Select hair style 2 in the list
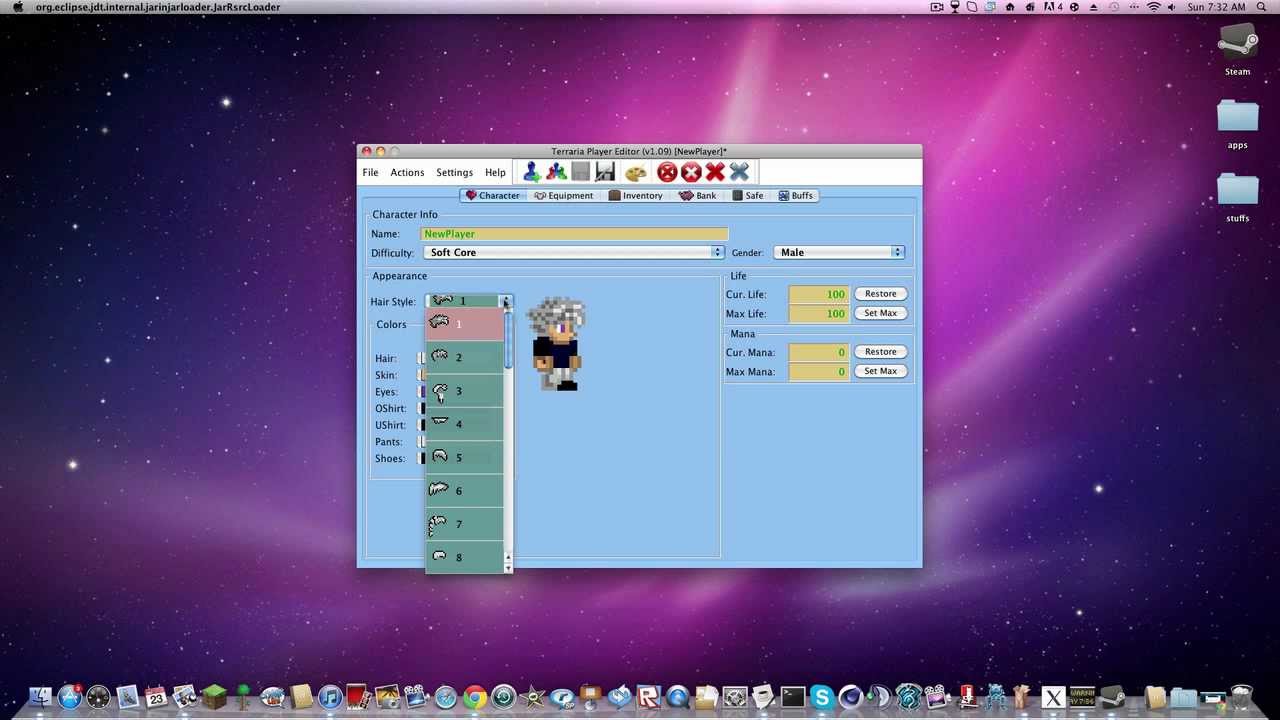Image resolution: width=1280 pixels, height=720 pixels. (x=465, y=358)
